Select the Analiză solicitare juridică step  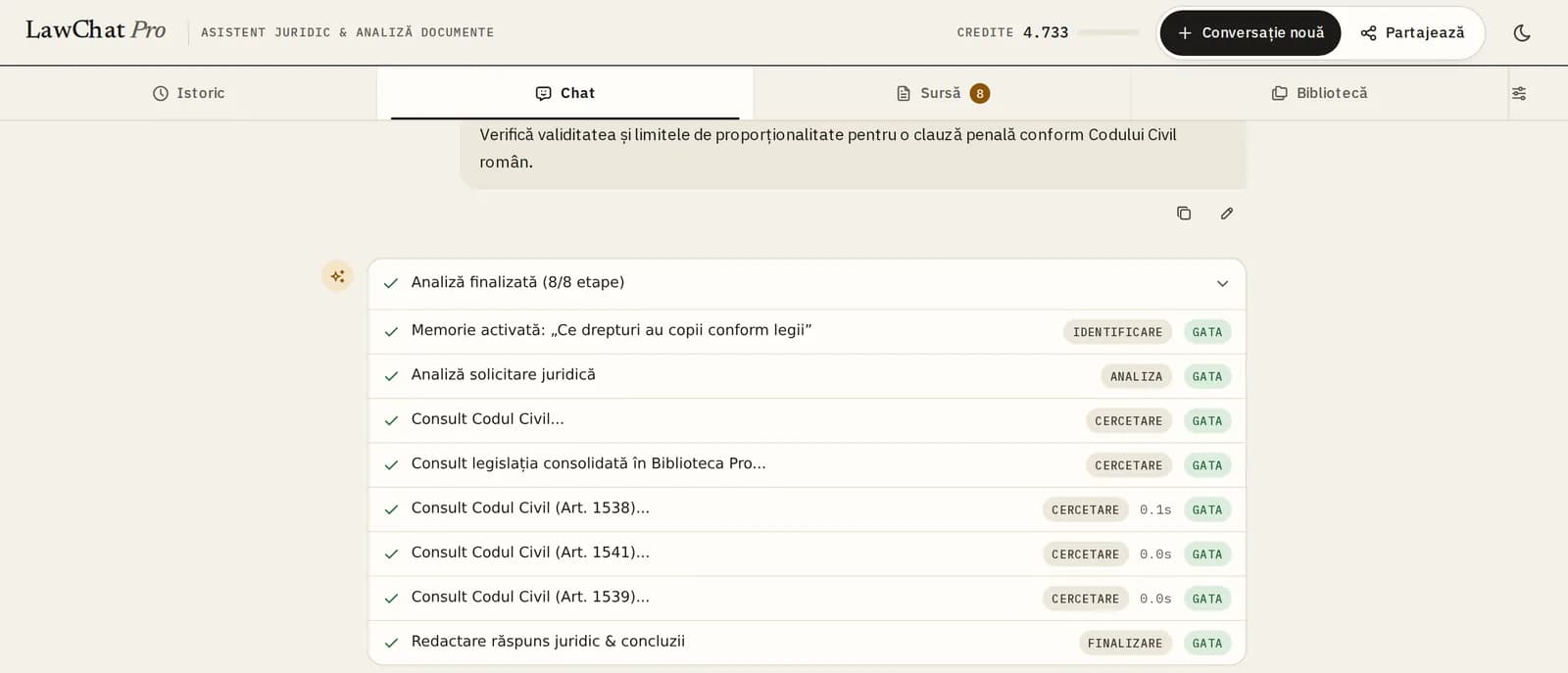[x=504, y=374]
